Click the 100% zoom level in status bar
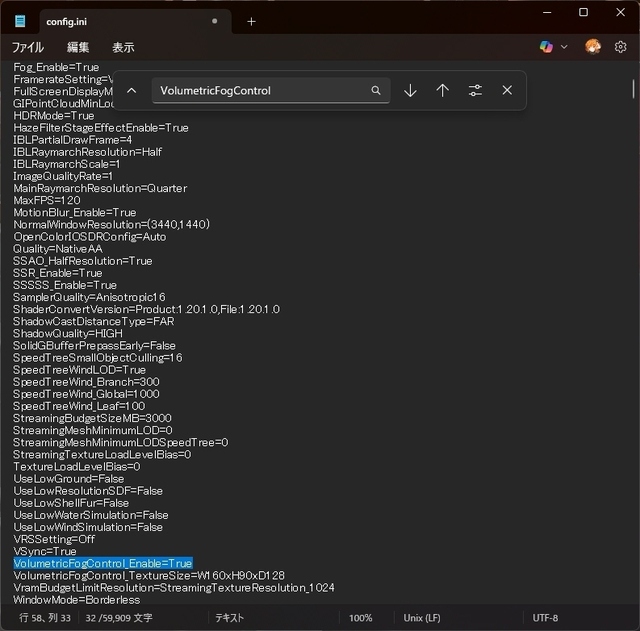 tap(360, 618)
